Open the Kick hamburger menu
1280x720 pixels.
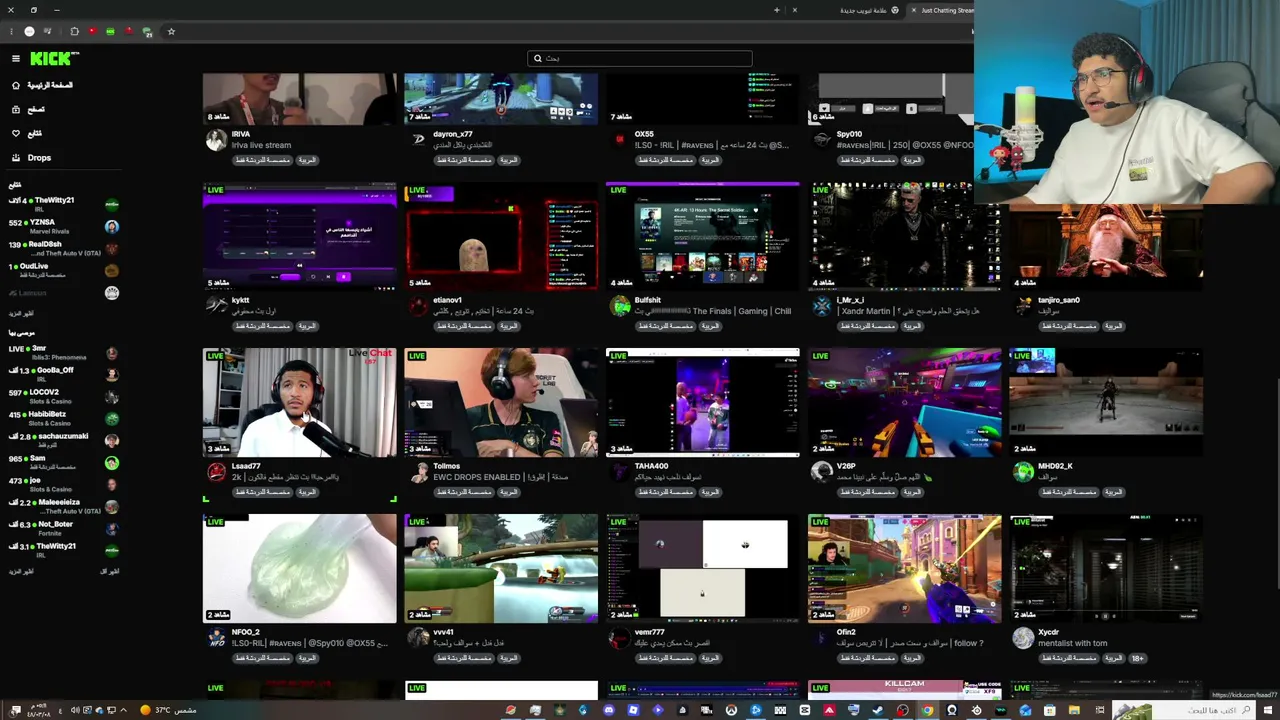point(16,59)
